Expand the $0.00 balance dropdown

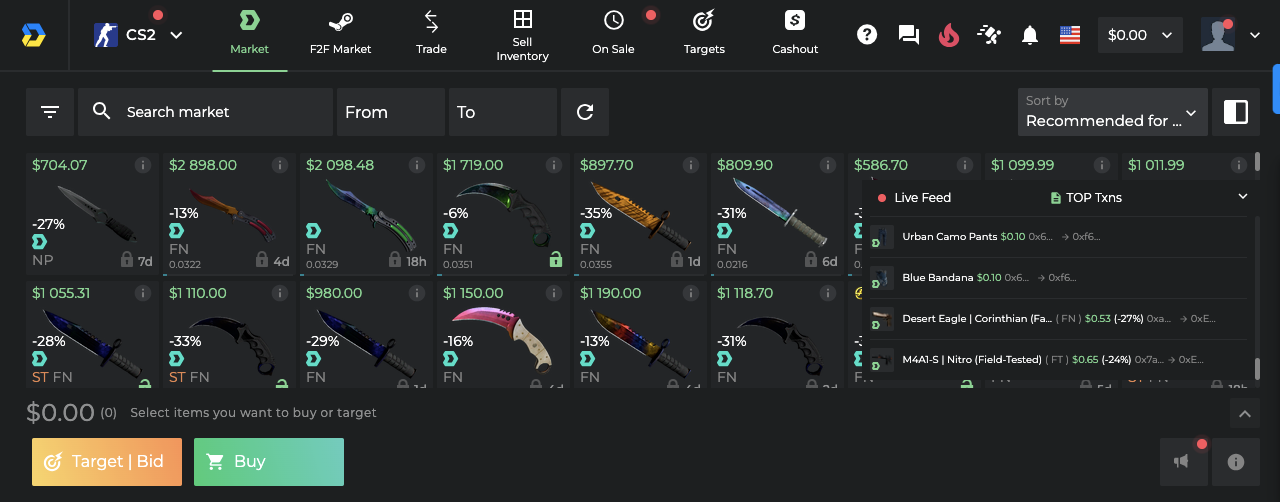1140,35
